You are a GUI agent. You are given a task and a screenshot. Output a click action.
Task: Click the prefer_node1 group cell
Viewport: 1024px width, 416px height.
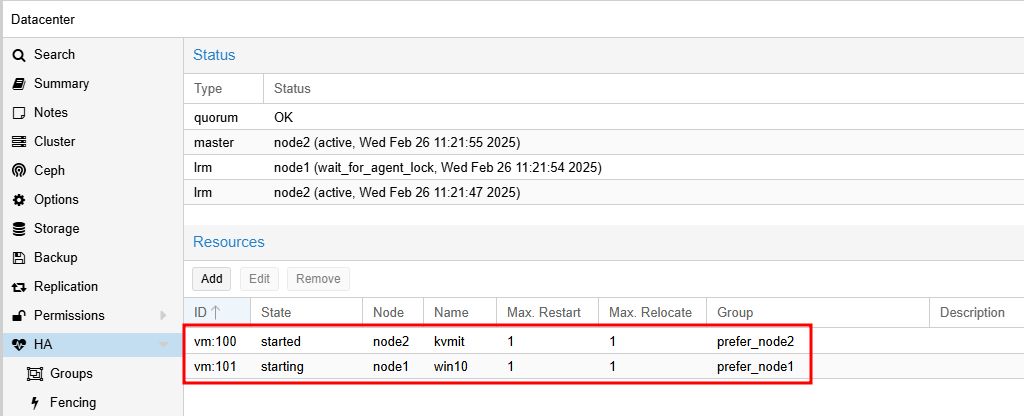(x=818, y=367)
